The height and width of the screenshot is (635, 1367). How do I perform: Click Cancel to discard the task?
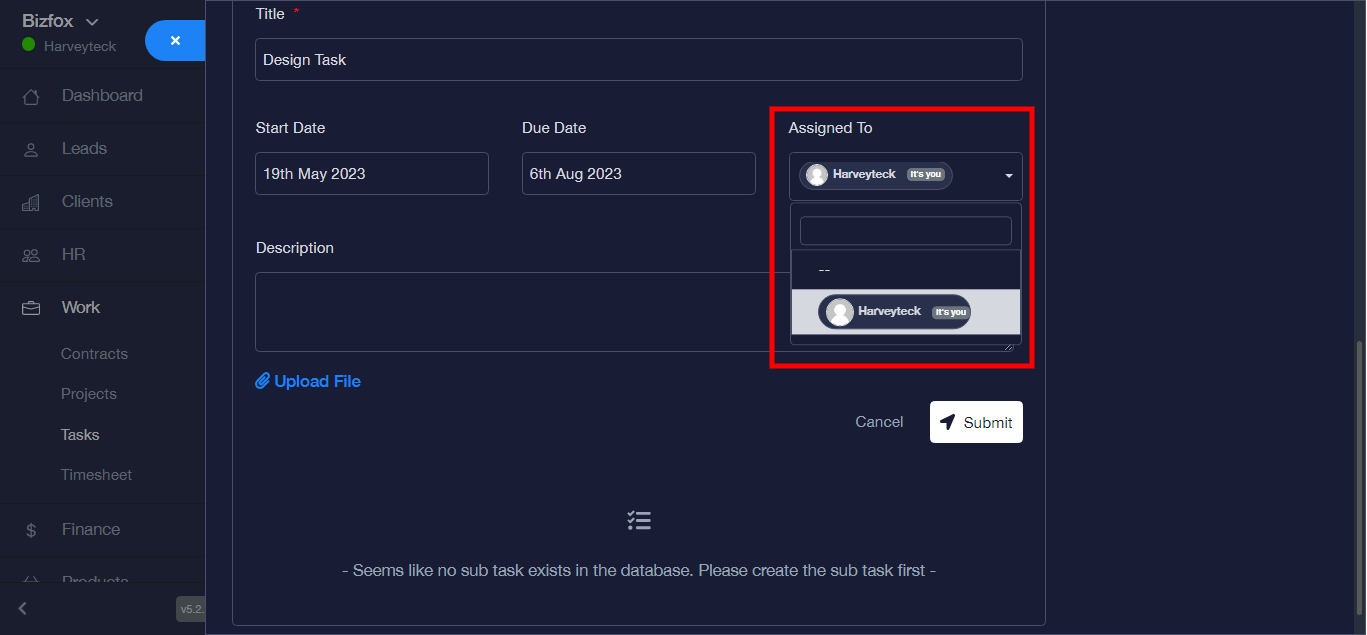coord(879,422)
